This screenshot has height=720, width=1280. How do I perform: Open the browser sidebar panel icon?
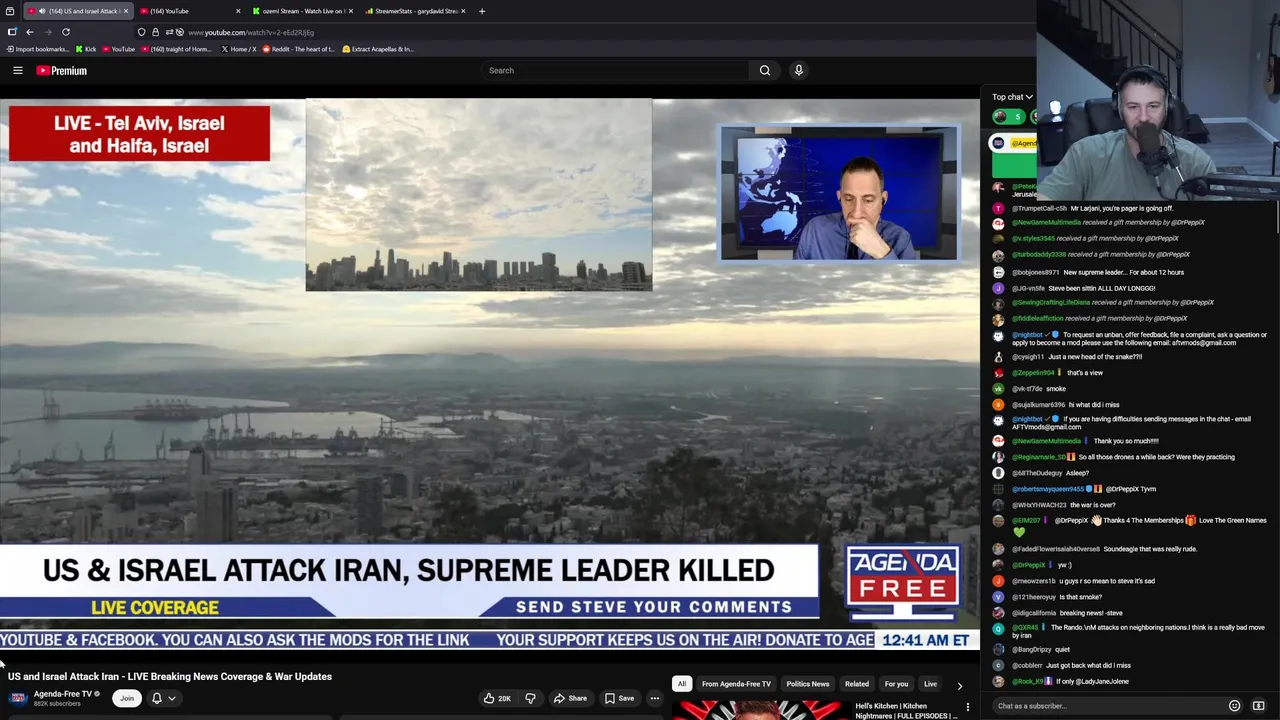(12, 32)
